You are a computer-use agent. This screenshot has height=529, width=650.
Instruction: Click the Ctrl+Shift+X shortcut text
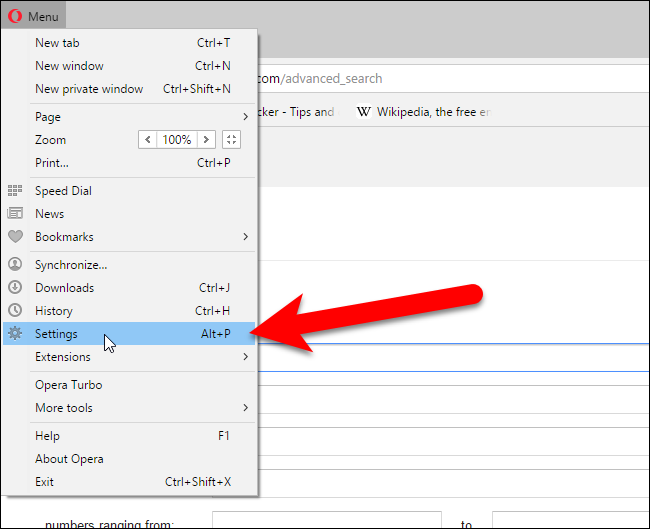(x=198, y=482)
